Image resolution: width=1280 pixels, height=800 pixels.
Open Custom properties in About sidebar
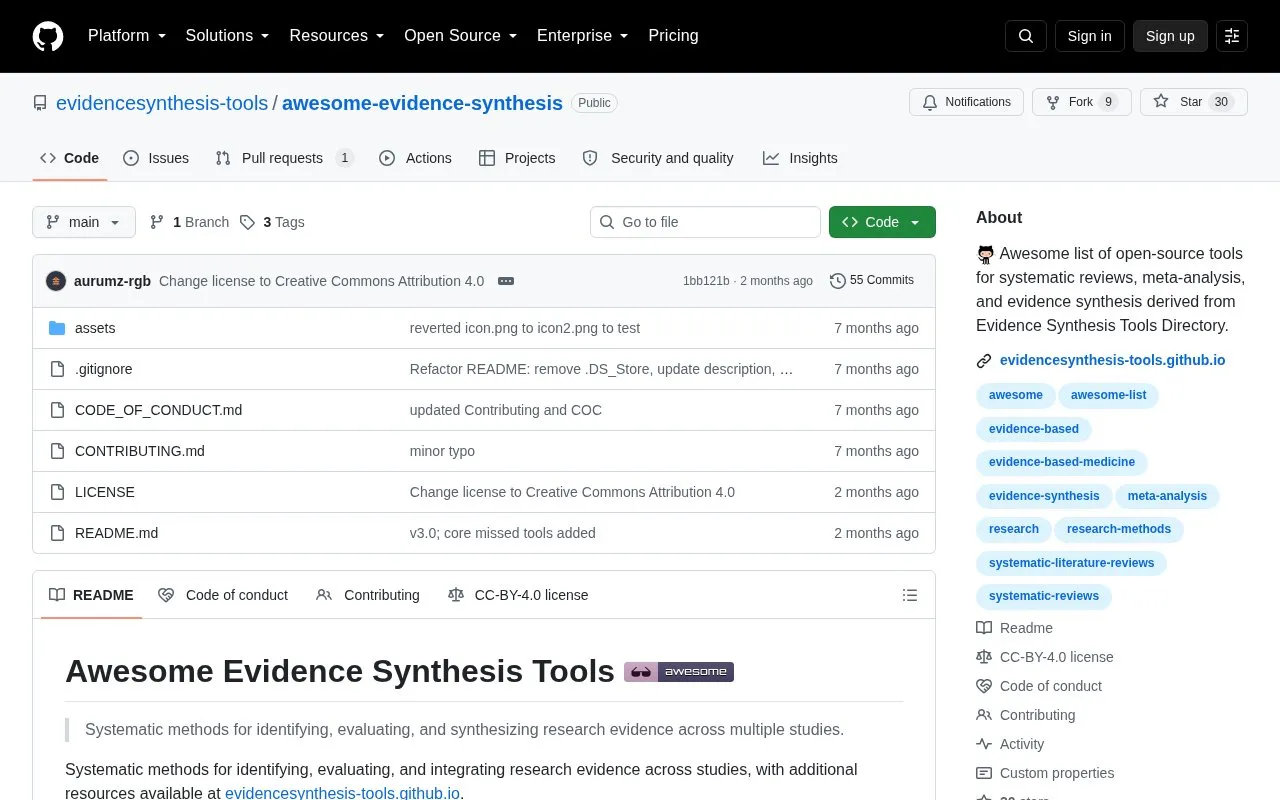[1056, 773]
